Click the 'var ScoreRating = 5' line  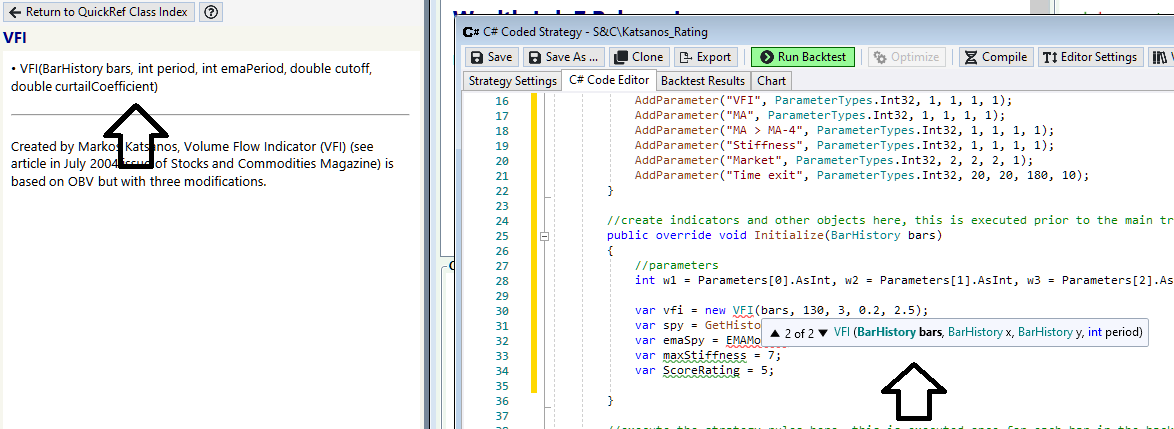pyautogui.click(x=704, y=370)
